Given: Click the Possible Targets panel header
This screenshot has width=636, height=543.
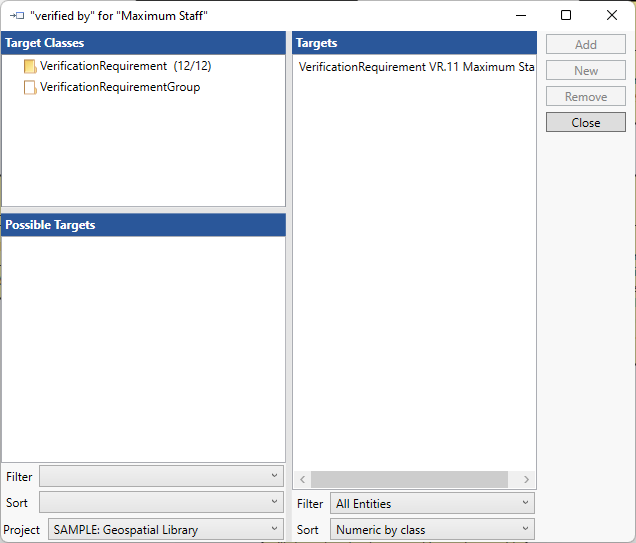Looking at the screenshot, I should pos(143,225).
